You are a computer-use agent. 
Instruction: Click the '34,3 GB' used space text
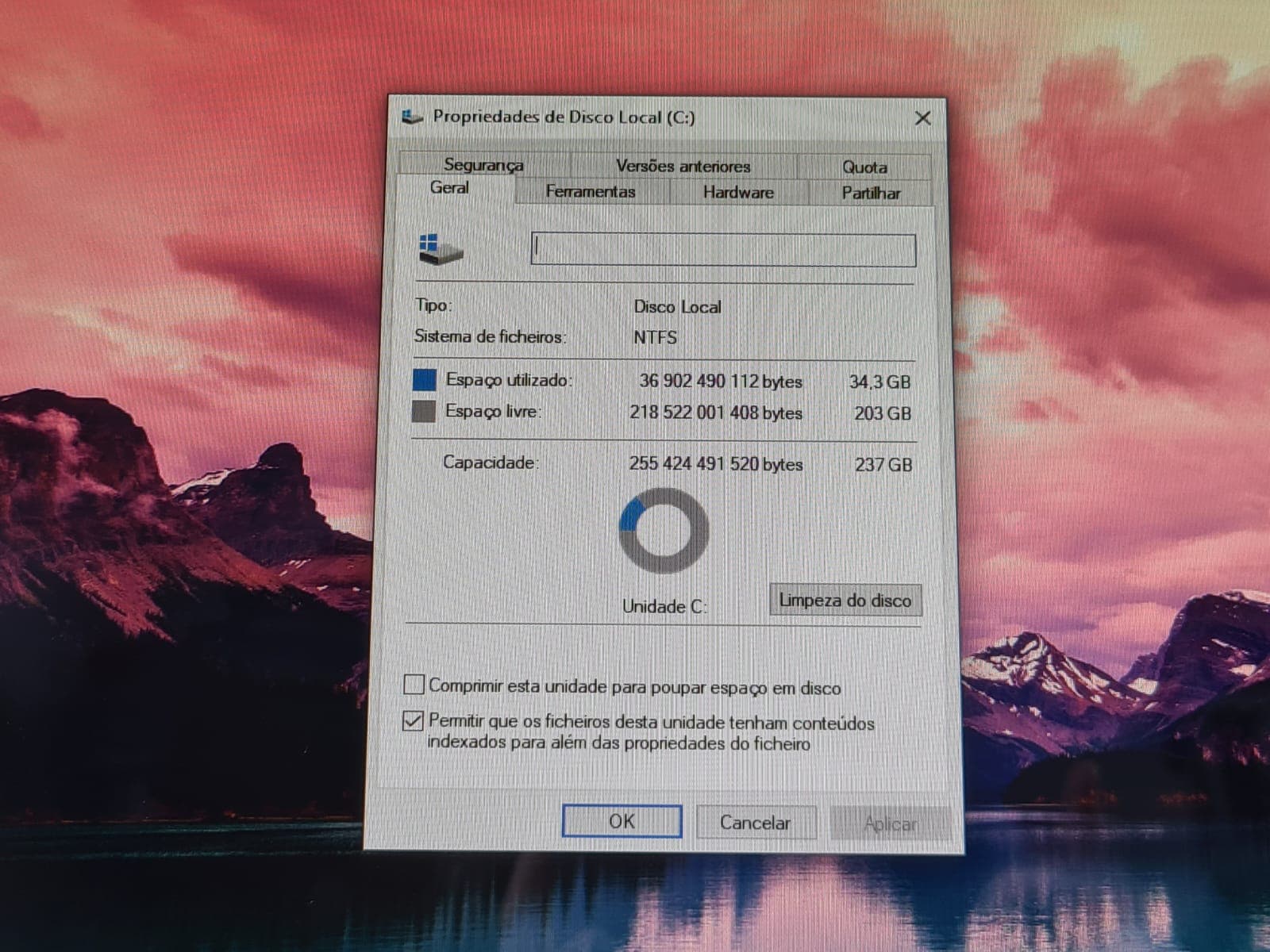tap(879, 382)
